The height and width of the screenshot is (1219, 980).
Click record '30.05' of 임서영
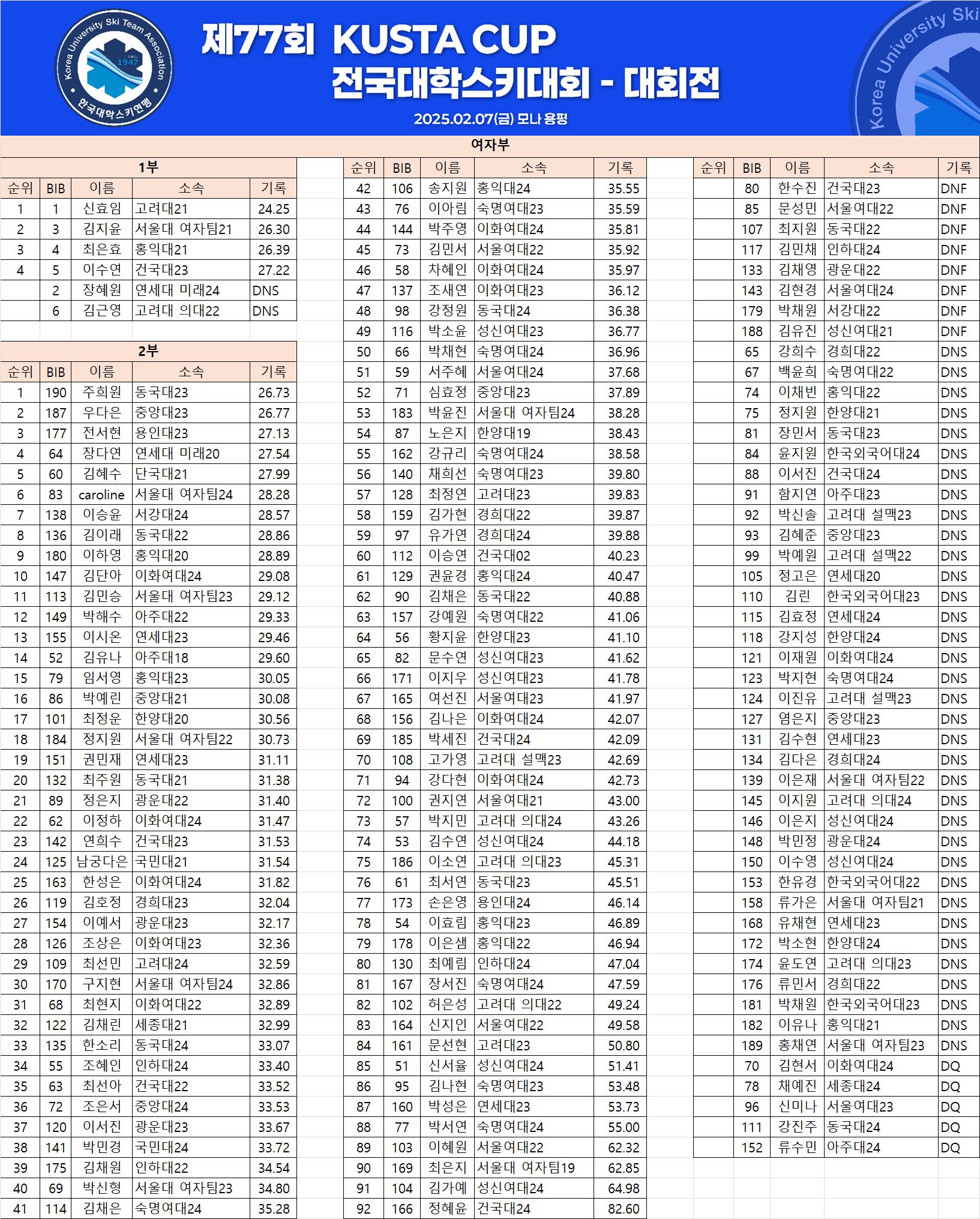click(x=274, y=678)
